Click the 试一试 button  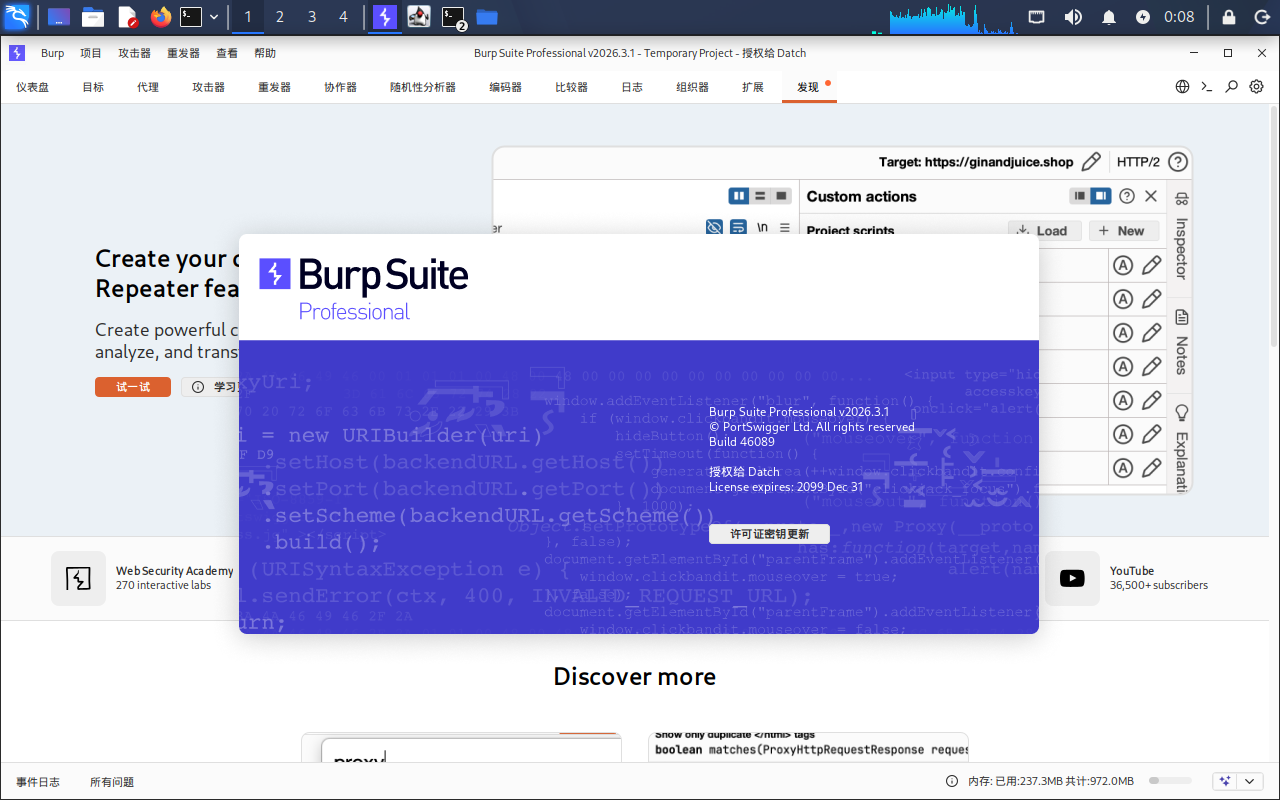click(x=133, y=387)
